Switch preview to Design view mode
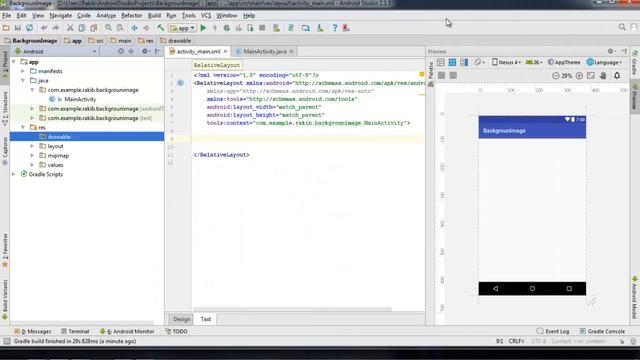 (441, 62)
